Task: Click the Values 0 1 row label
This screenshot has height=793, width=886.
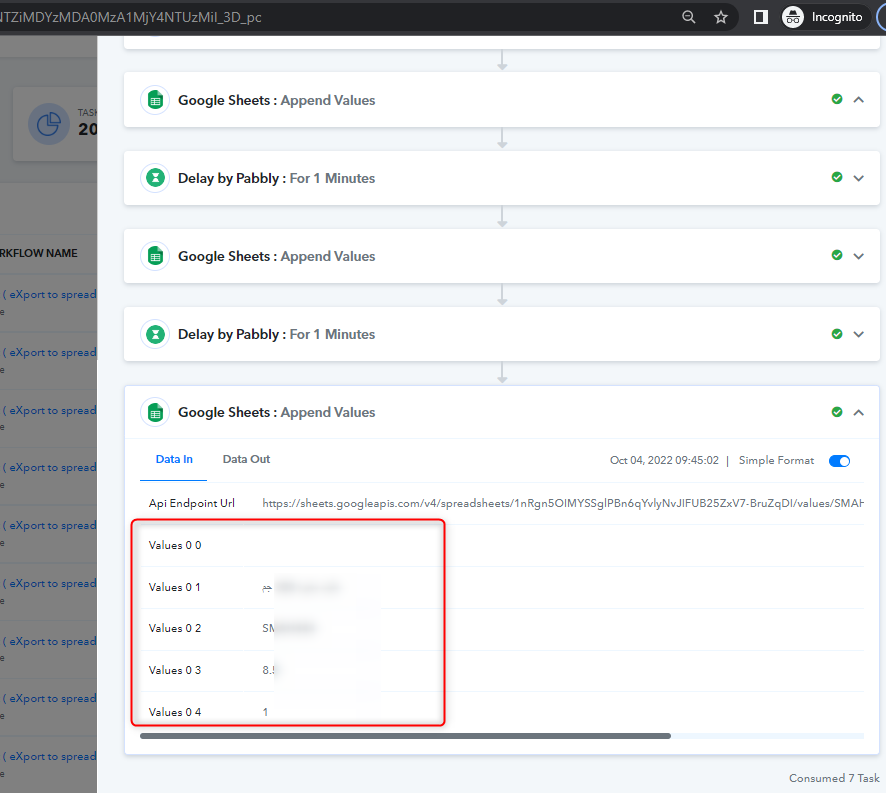Action: (x=175, y=587)
